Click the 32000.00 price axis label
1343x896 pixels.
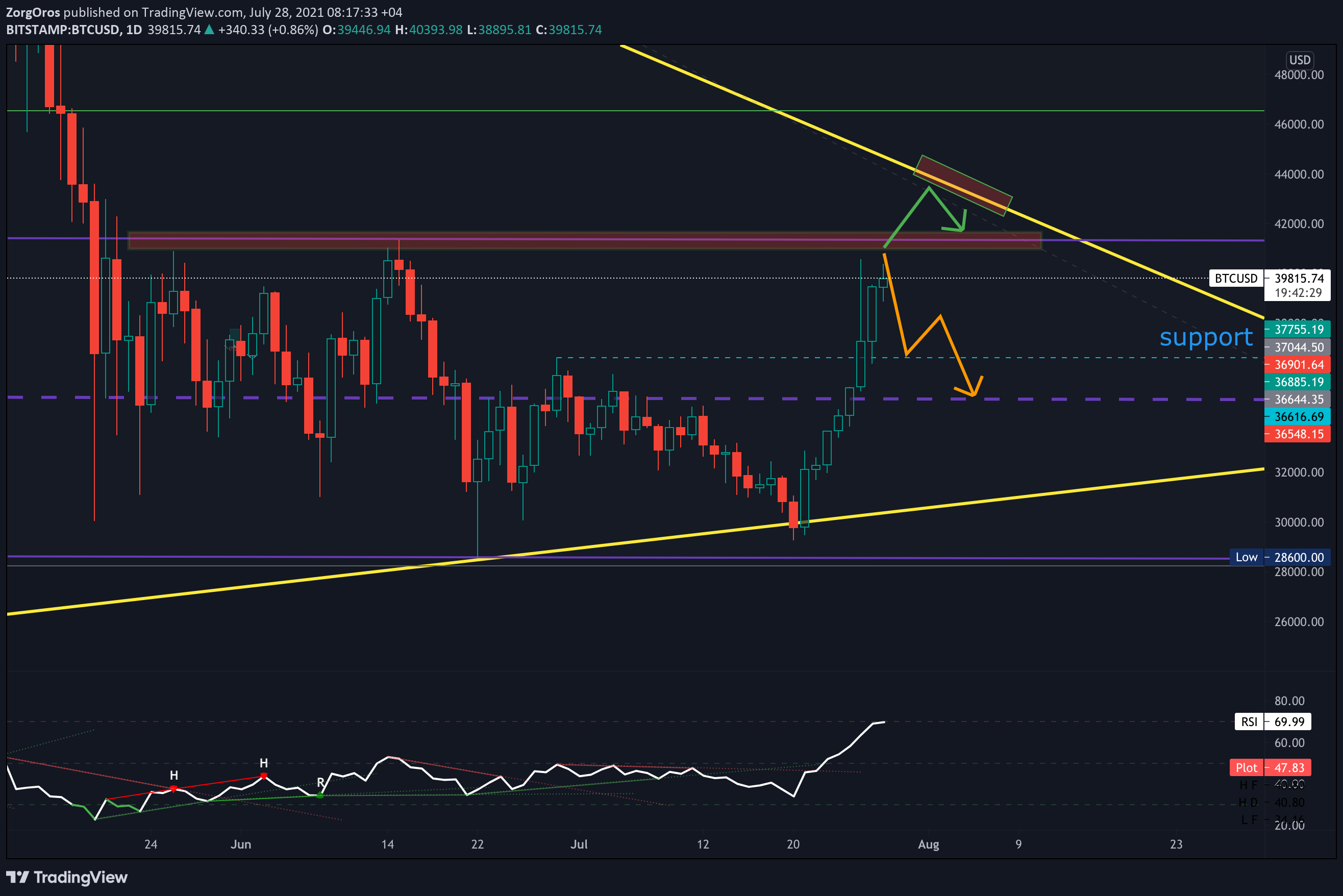[x=1299, y=472]
